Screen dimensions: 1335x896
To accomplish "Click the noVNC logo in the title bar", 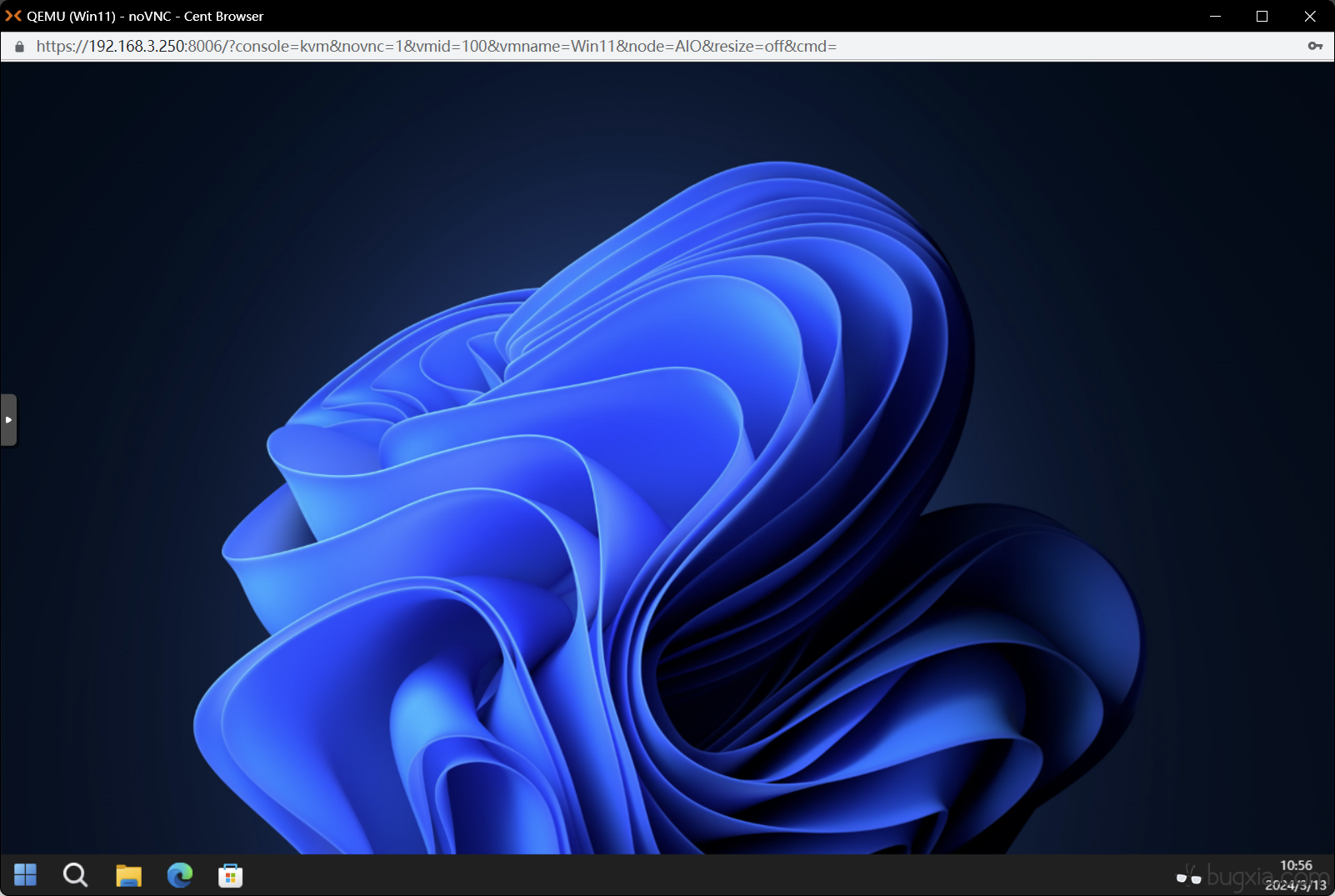I will pyautogui.click(x=13, y=16).
